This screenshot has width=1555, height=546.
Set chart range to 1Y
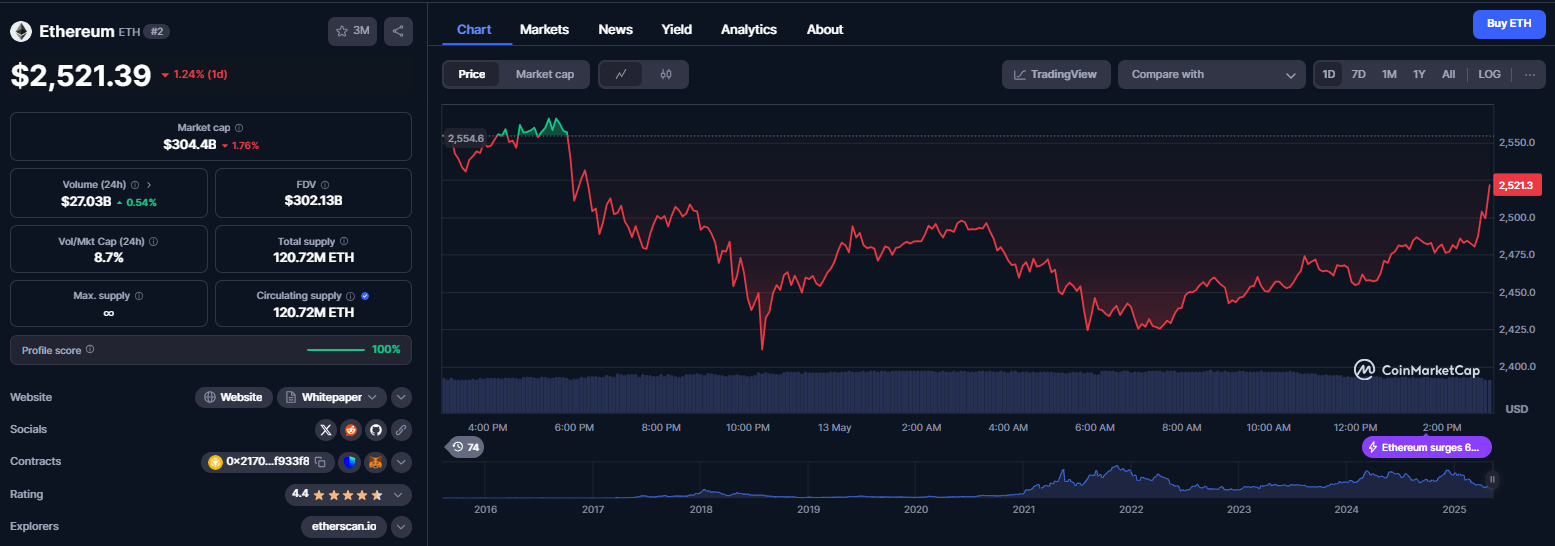(x=1419, y=74)
